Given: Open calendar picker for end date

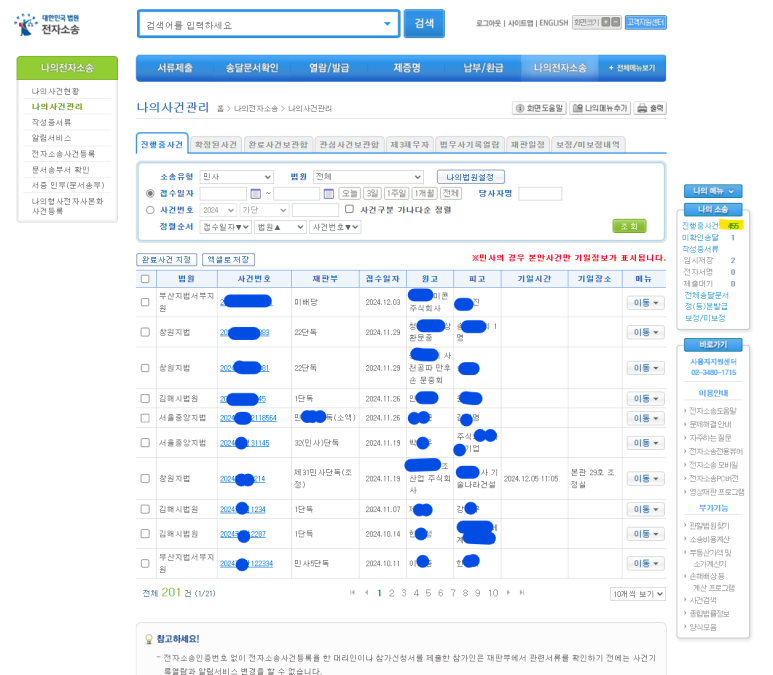Looking at the screenshot, I should [x=327, y=194].
